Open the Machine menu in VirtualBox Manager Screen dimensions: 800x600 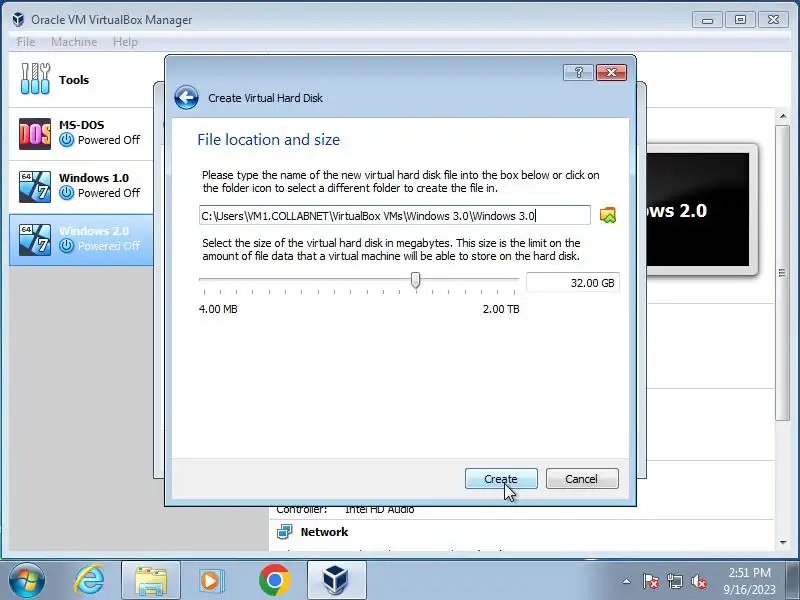(74, 42)
